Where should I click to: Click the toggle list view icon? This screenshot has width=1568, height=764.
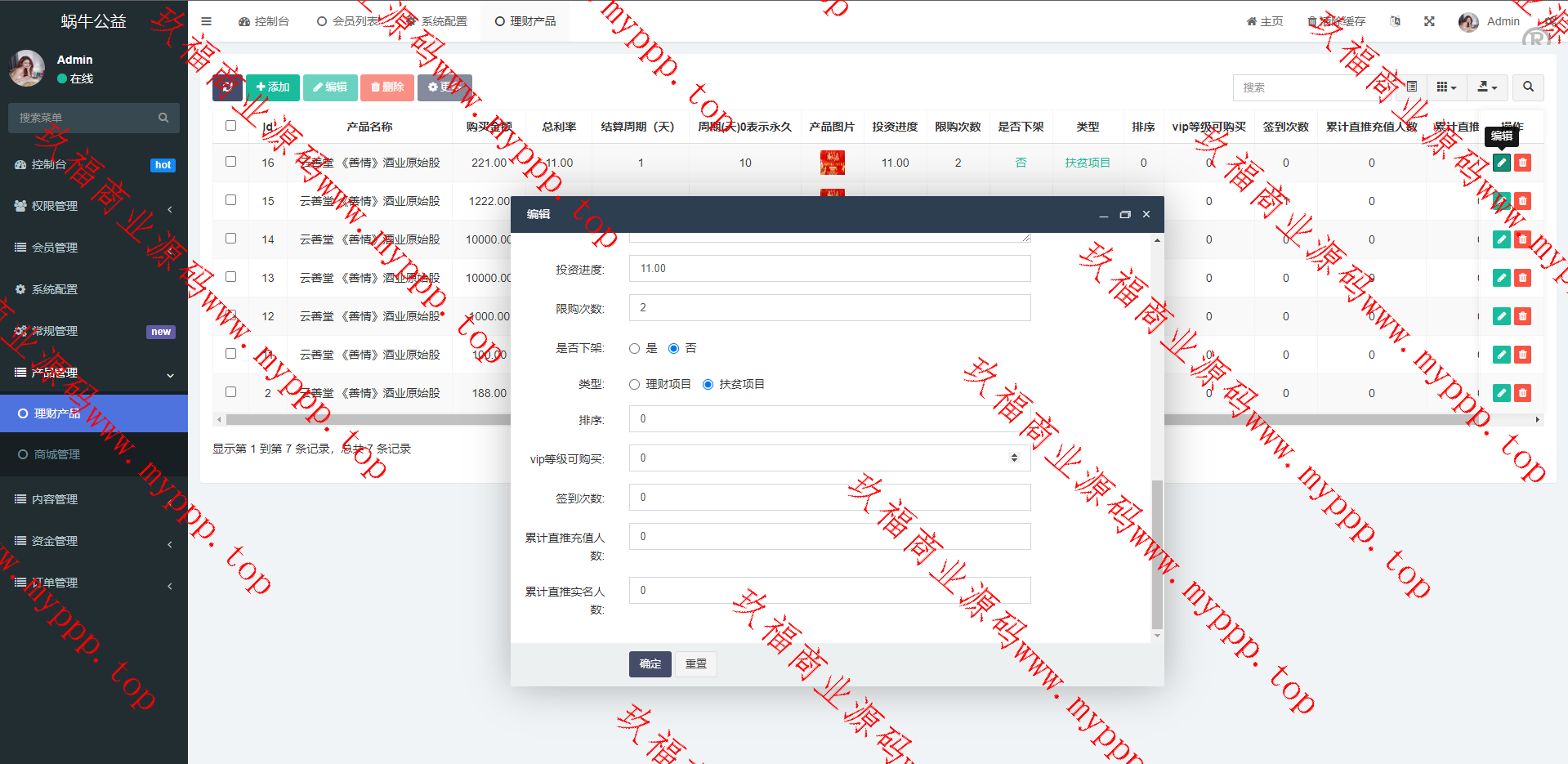(x=1411, y=87)
